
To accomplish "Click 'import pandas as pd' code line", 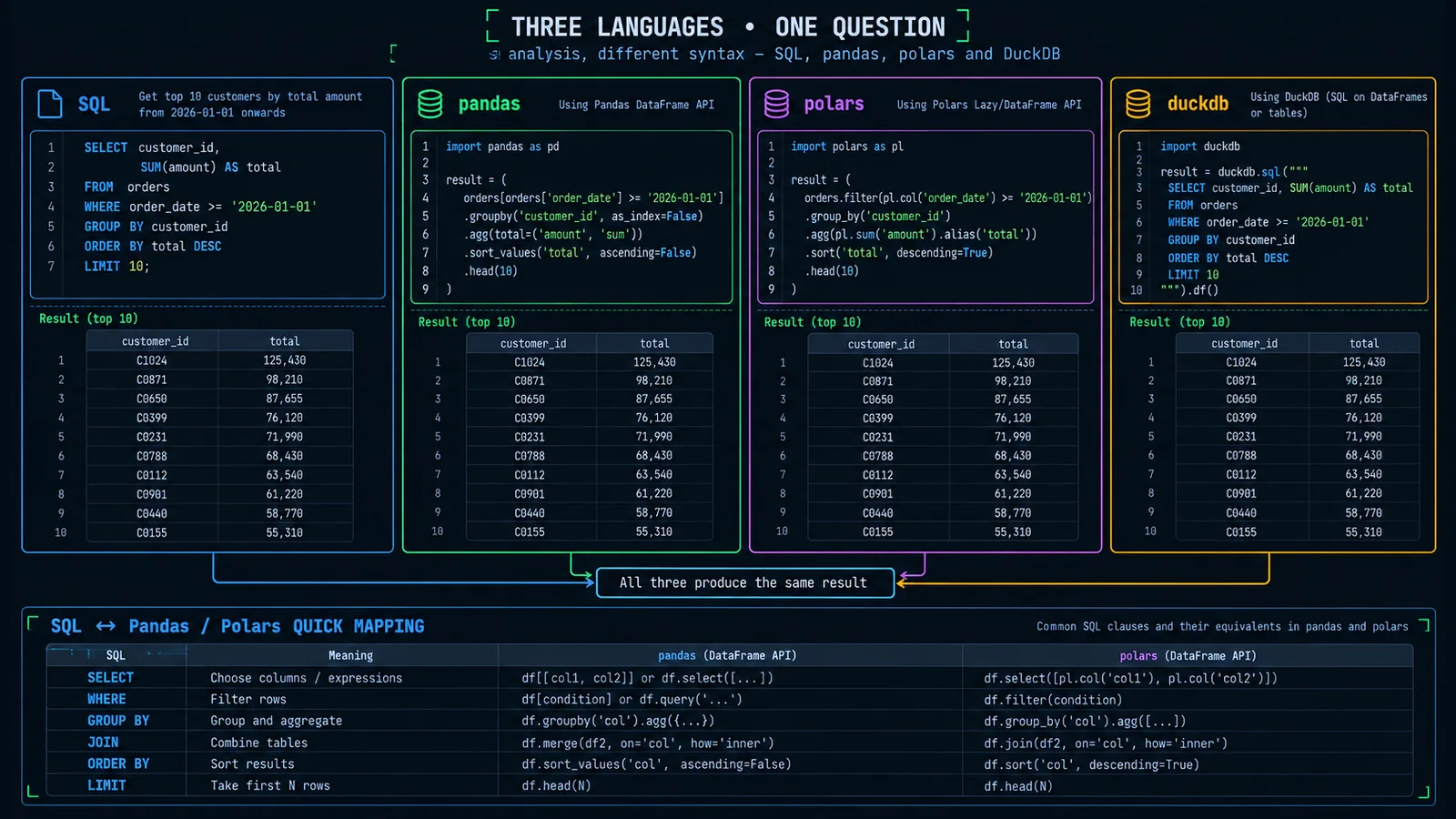I will [x=502, y=147].
